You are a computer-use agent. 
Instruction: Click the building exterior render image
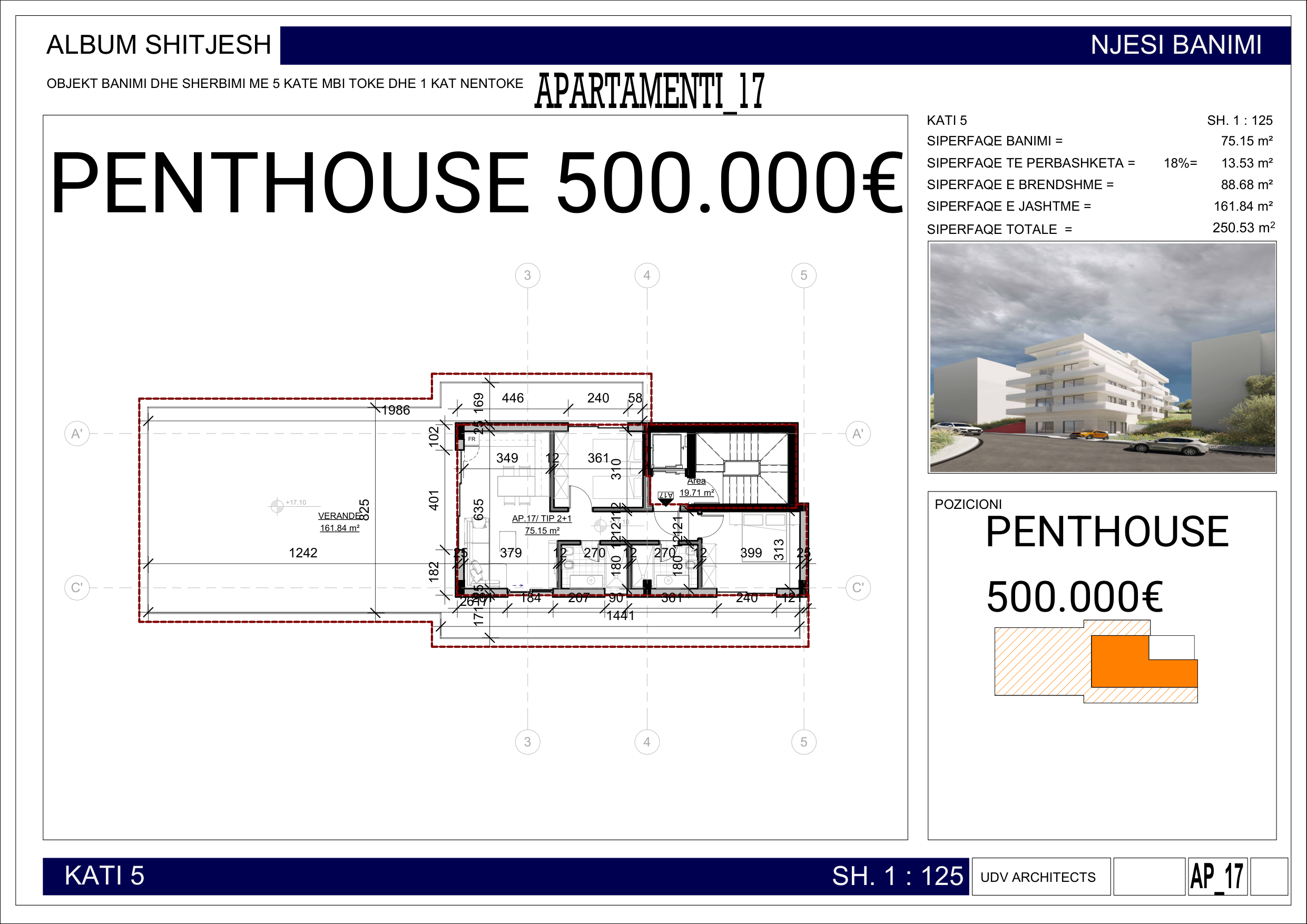coord(1102,357)
